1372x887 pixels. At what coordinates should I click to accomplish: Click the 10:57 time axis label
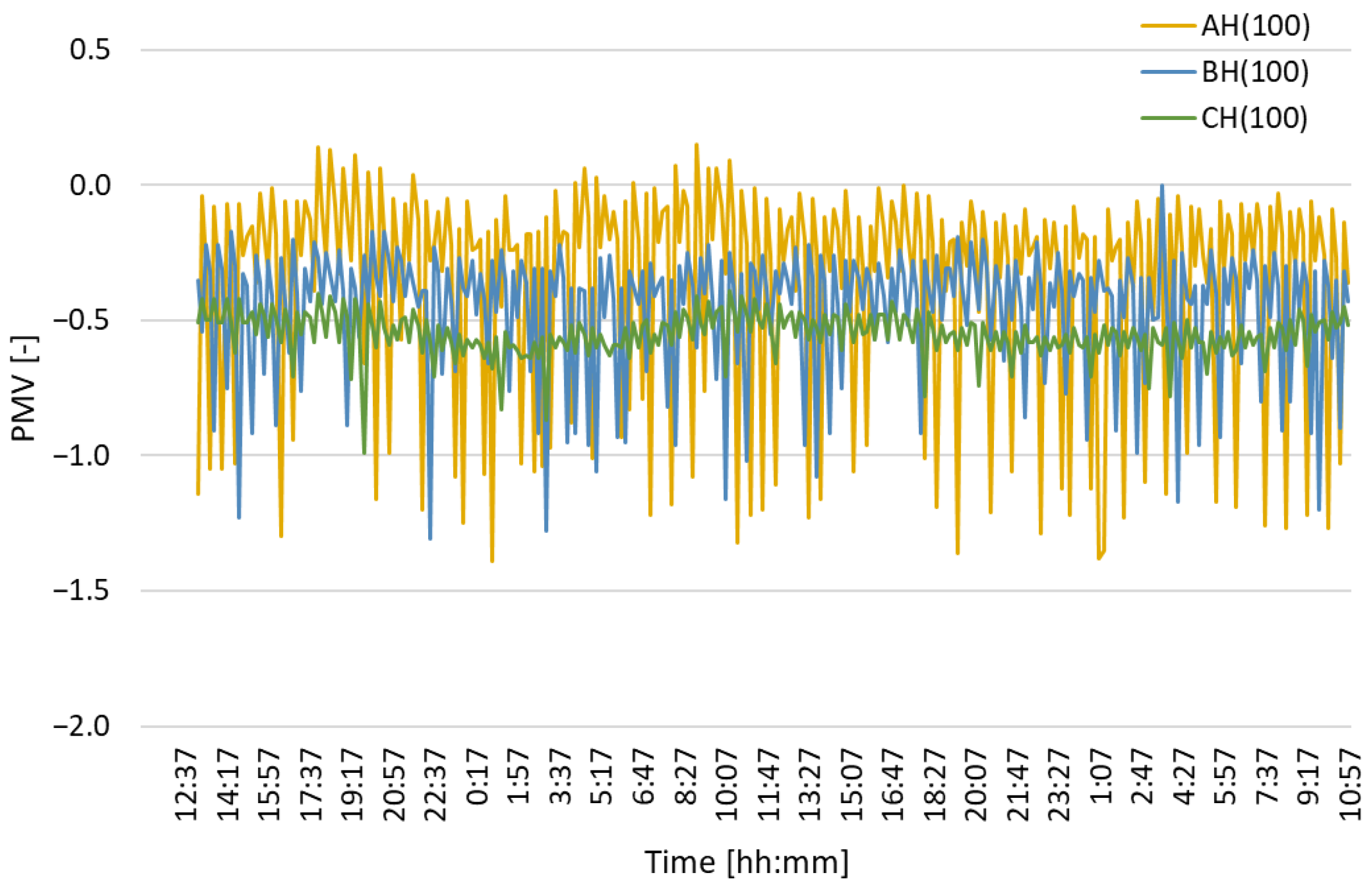(1350, 785)
